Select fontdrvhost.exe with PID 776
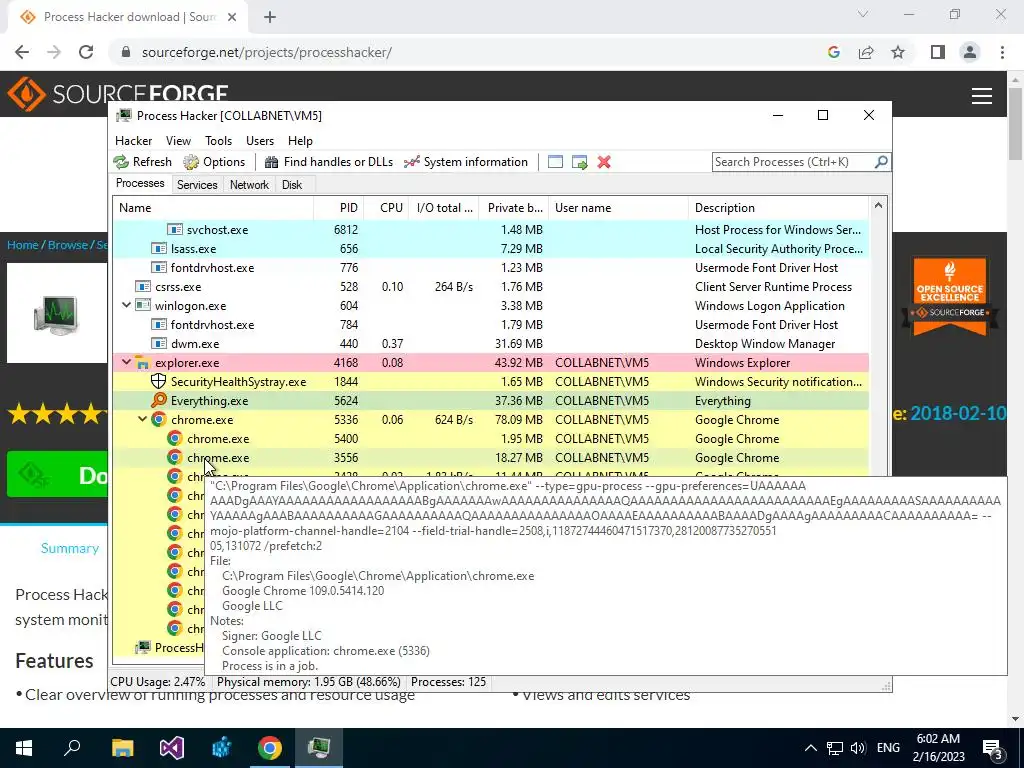The image size is (1024, 768). pos(491,268)
